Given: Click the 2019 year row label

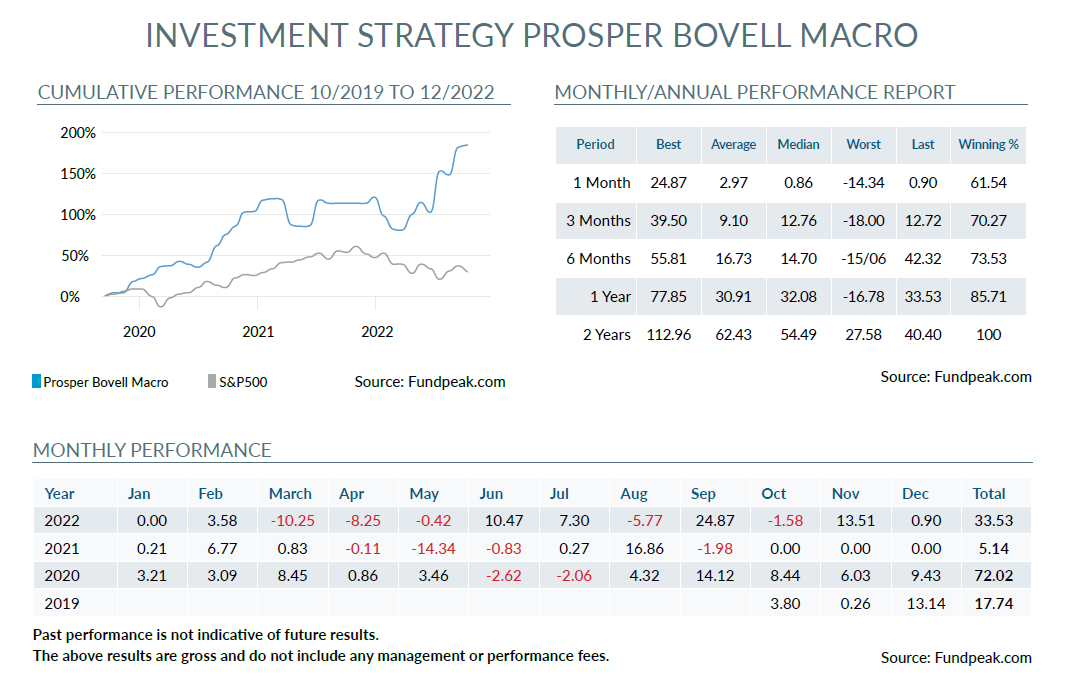Looking at the screenshot, I should point(60,603).
